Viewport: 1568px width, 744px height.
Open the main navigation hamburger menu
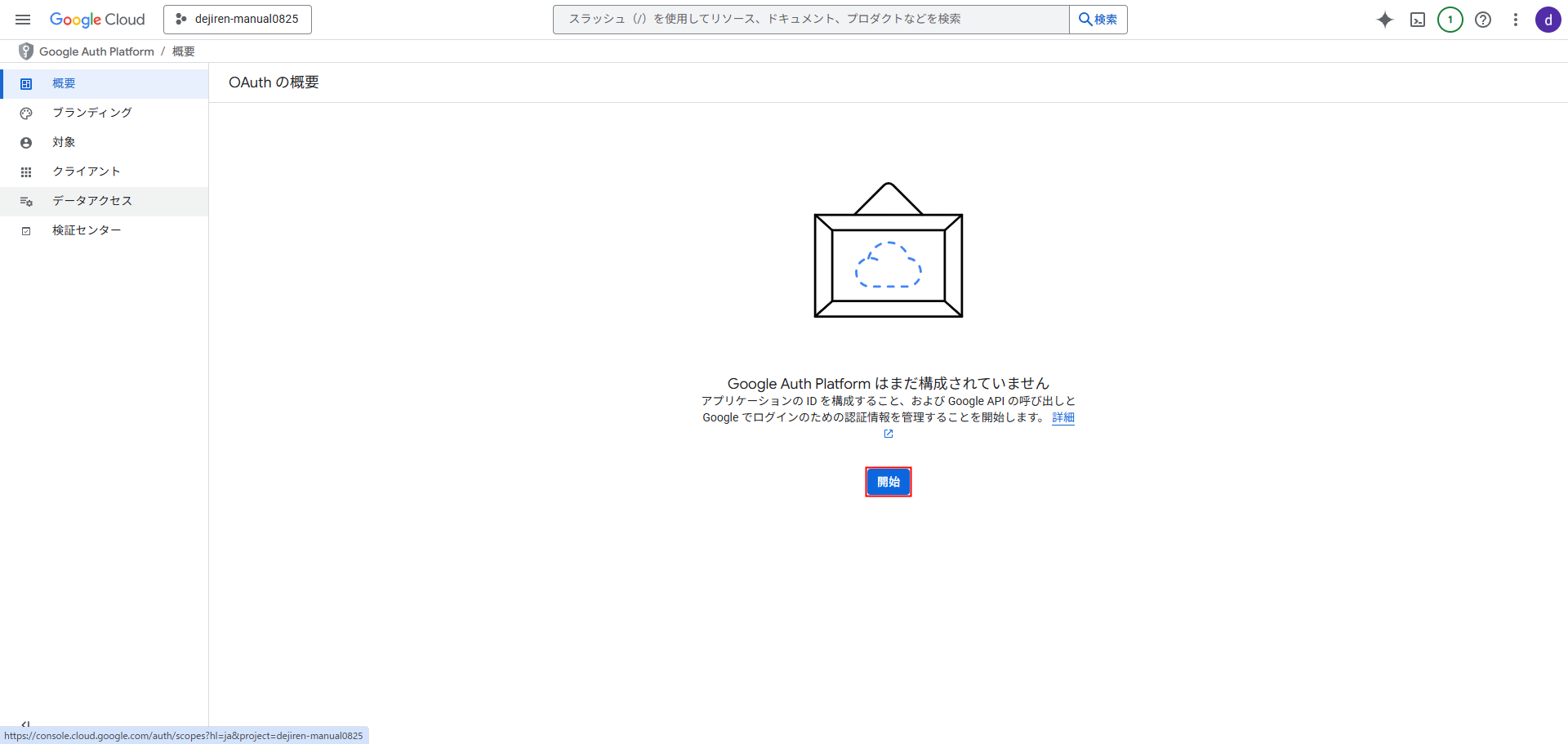(x=23, y=20)
